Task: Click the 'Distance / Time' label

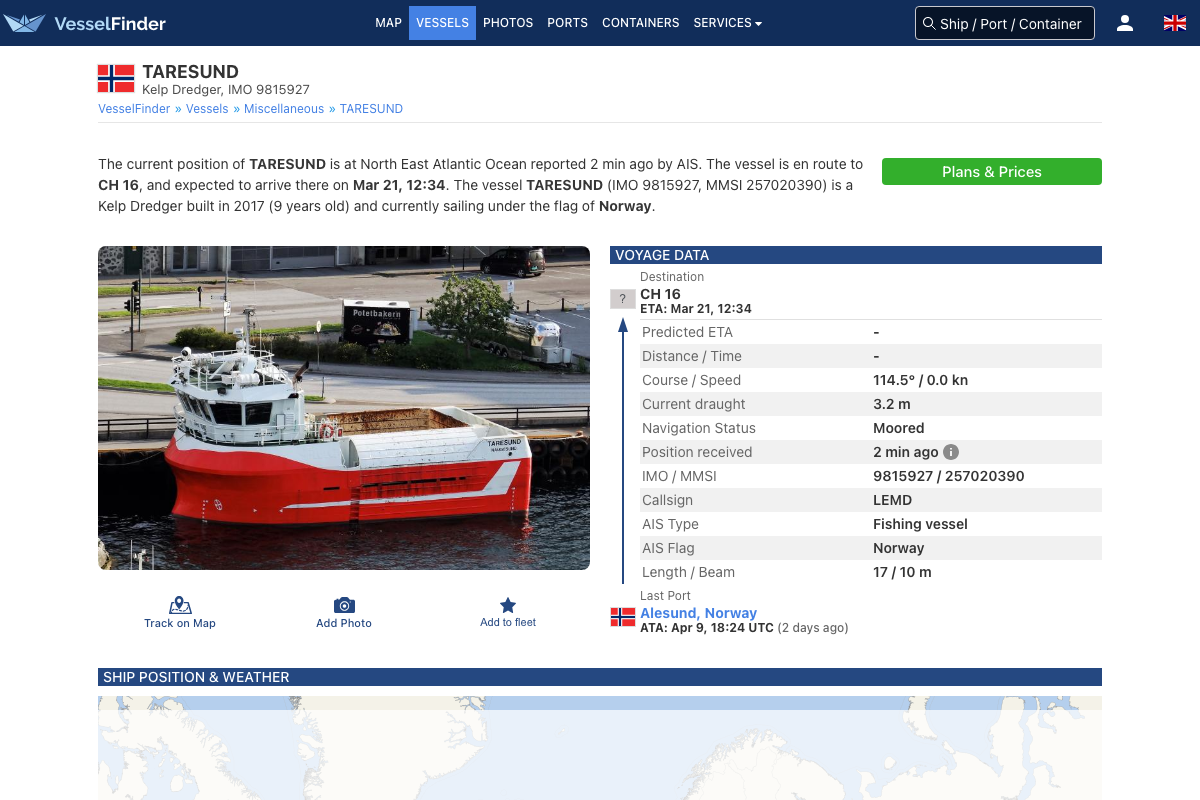Action: (x=692, y=356)
